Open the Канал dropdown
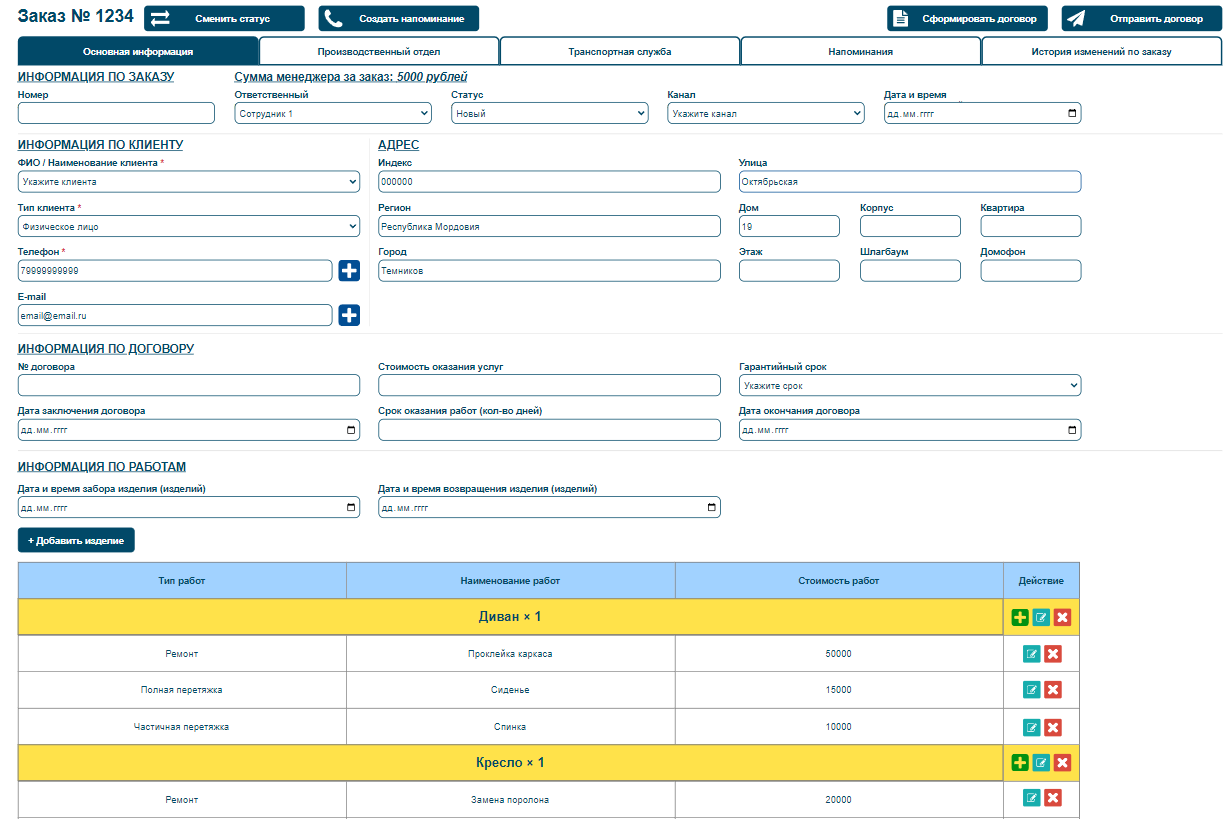The height and width of the screenshot is (819, 1232). pyautogui.click(x=766, y=114)
